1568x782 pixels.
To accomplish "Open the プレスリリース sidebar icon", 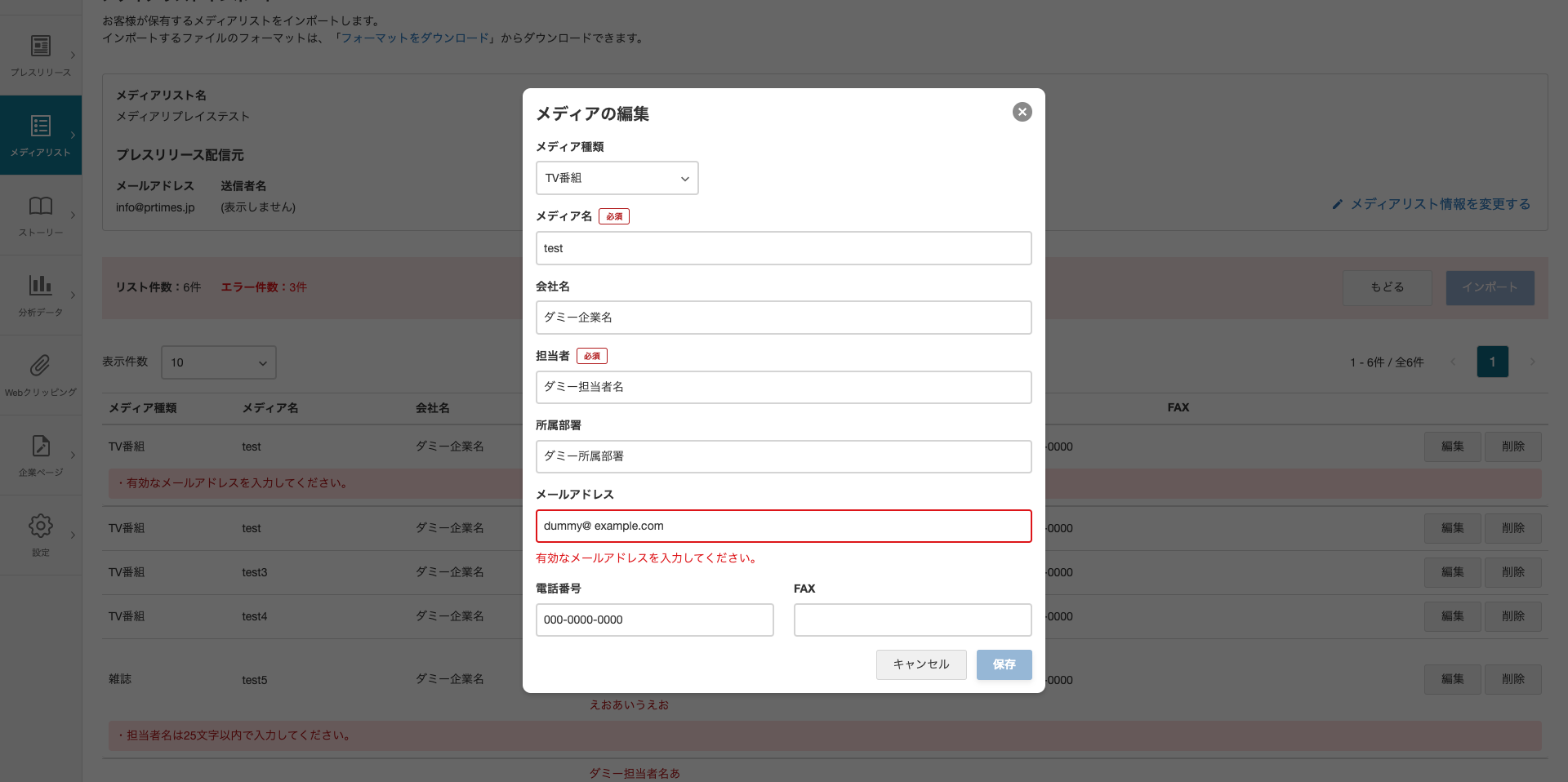I will tap(41, 46).
